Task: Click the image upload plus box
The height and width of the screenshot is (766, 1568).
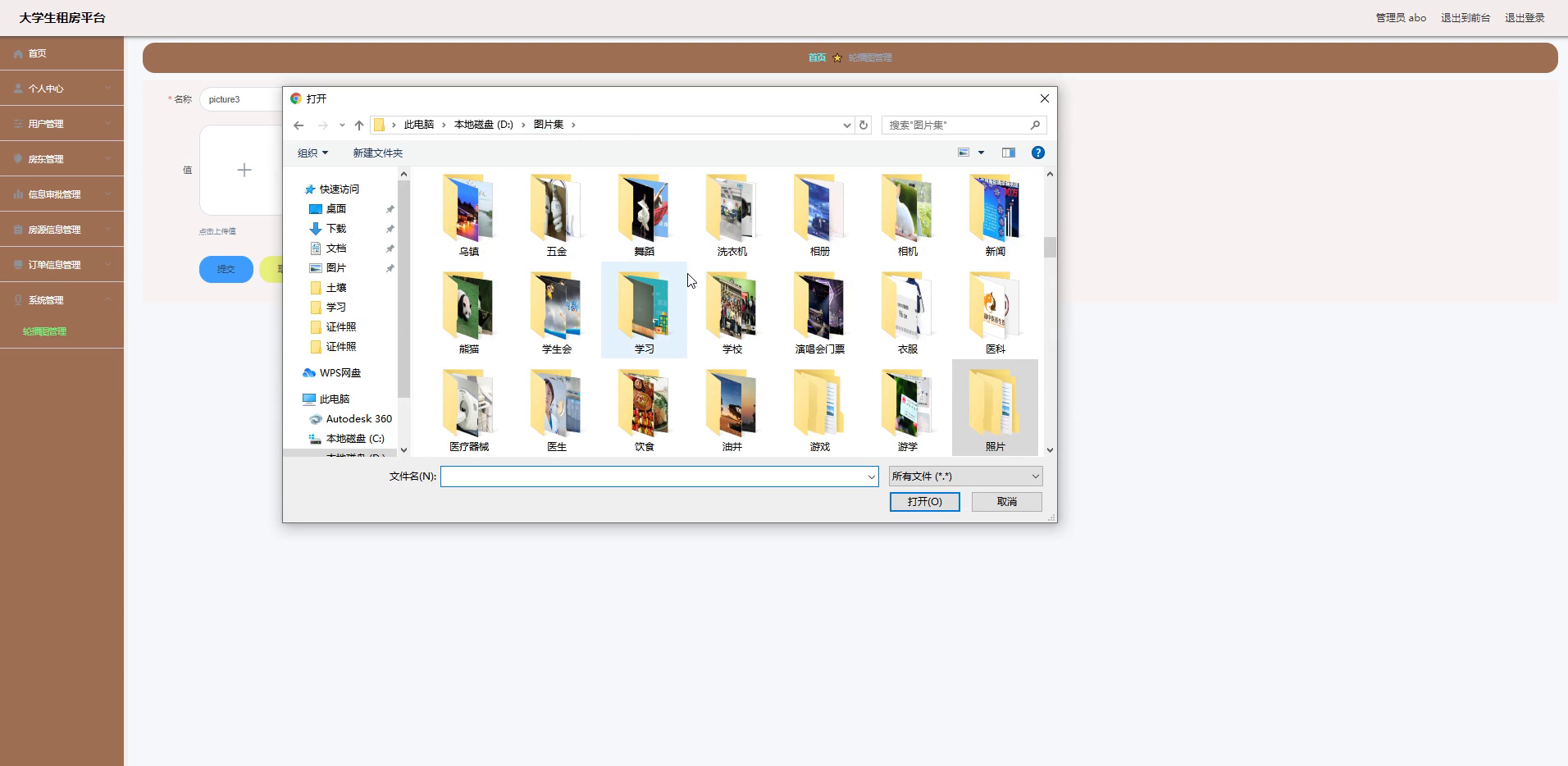Action: click(244, 170)
